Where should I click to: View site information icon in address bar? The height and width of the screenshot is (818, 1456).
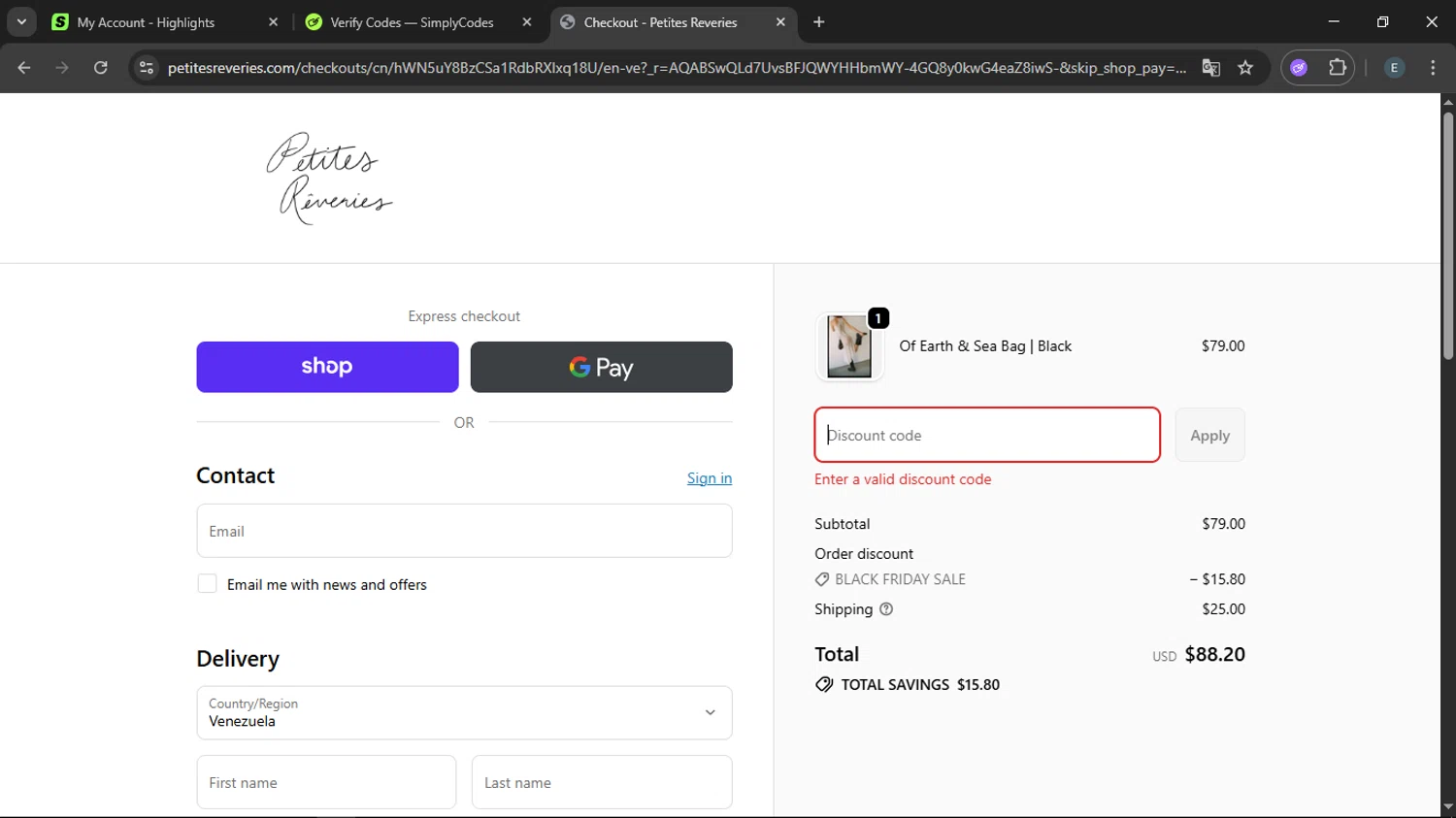147,68
